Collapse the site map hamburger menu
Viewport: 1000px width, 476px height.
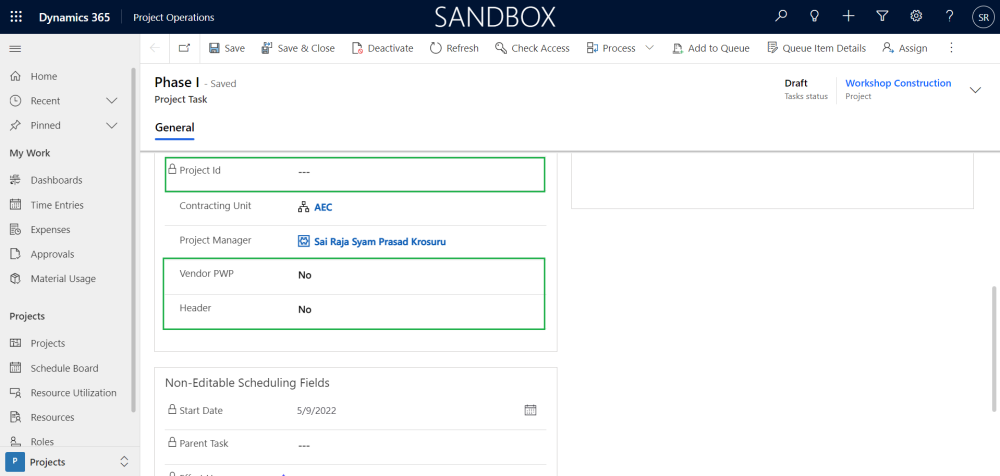(x=15, y=48)
